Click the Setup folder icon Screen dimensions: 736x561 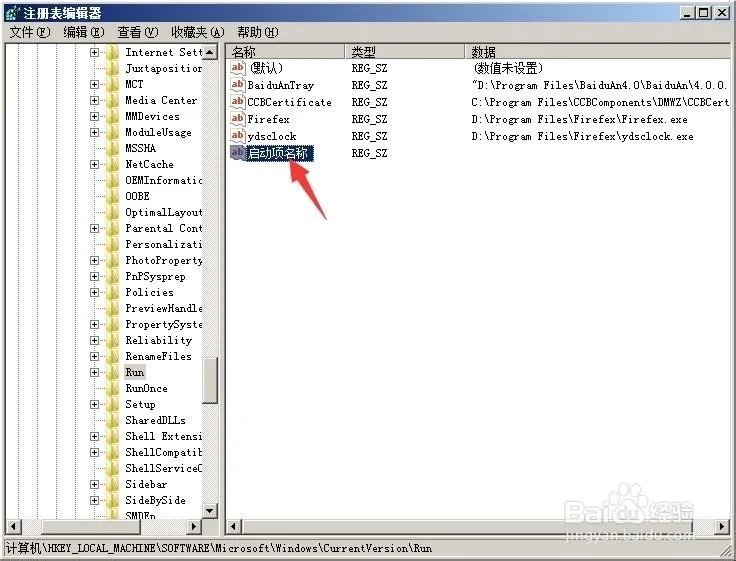pyautogui.click(x=113, y=404)
